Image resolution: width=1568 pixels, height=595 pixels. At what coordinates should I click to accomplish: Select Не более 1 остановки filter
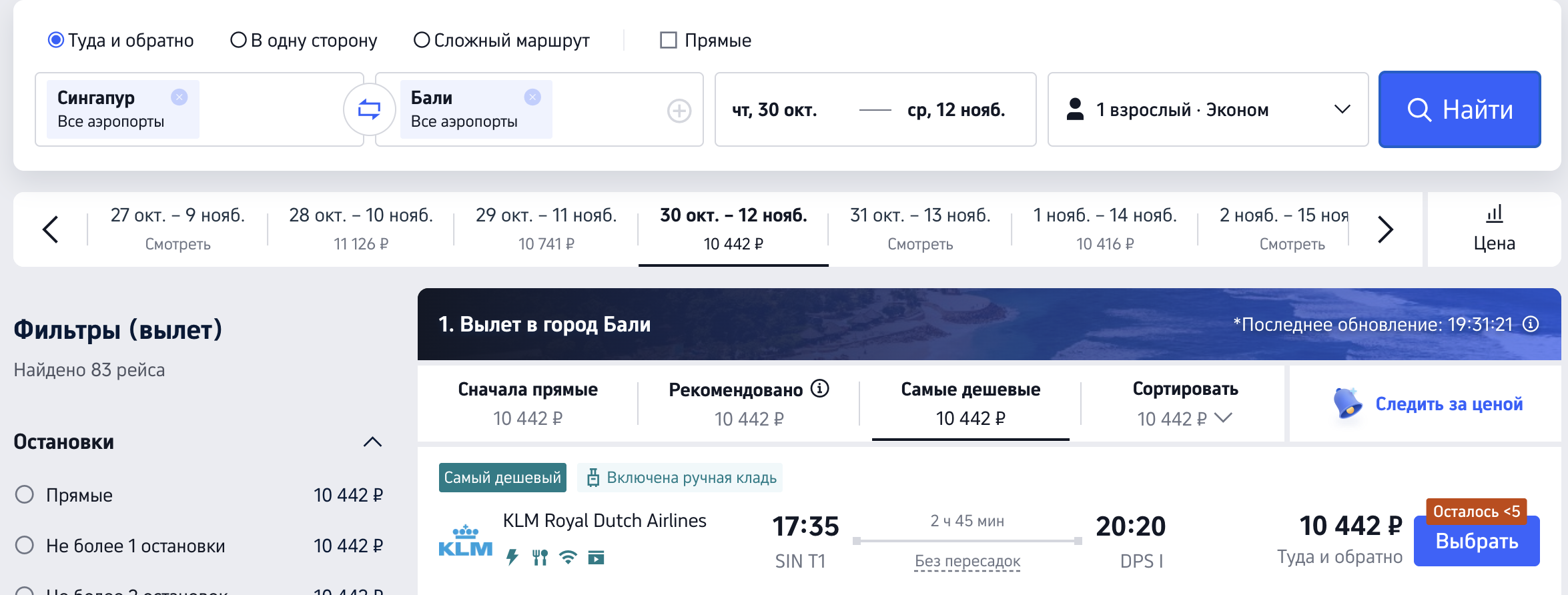pos(25,546)
